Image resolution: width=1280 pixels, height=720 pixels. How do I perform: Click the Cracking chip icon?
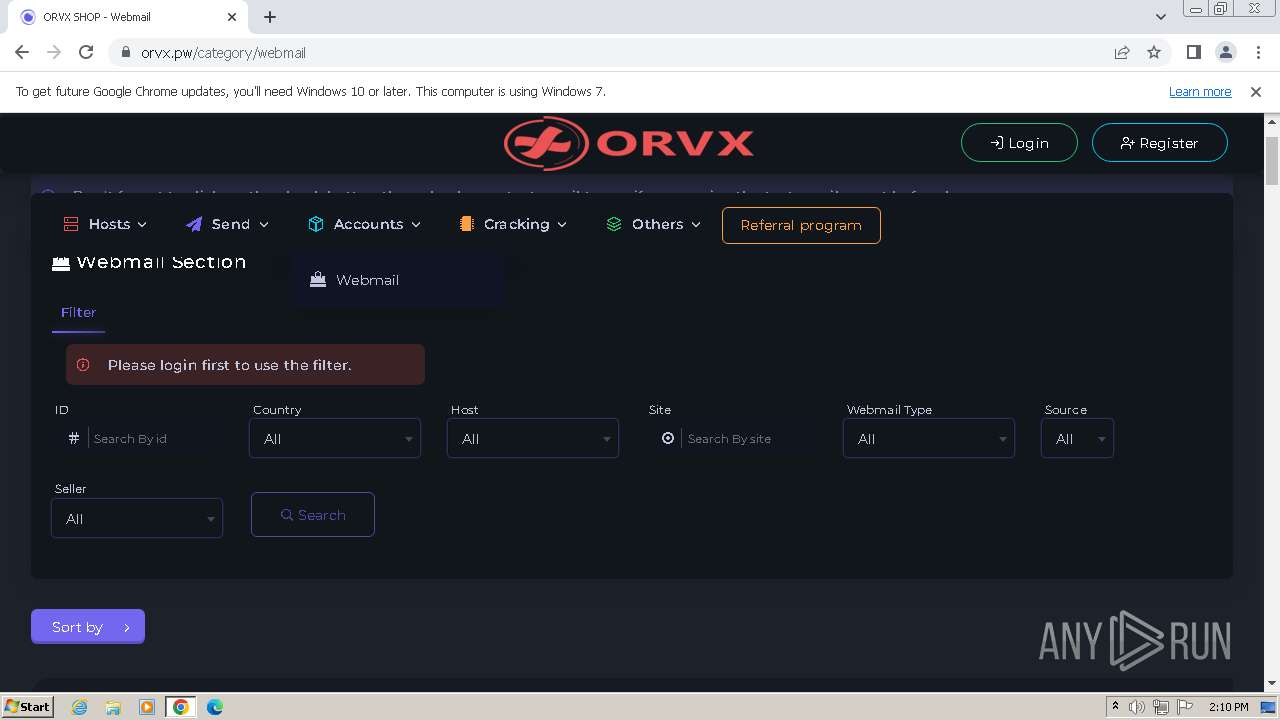[466, 224]
